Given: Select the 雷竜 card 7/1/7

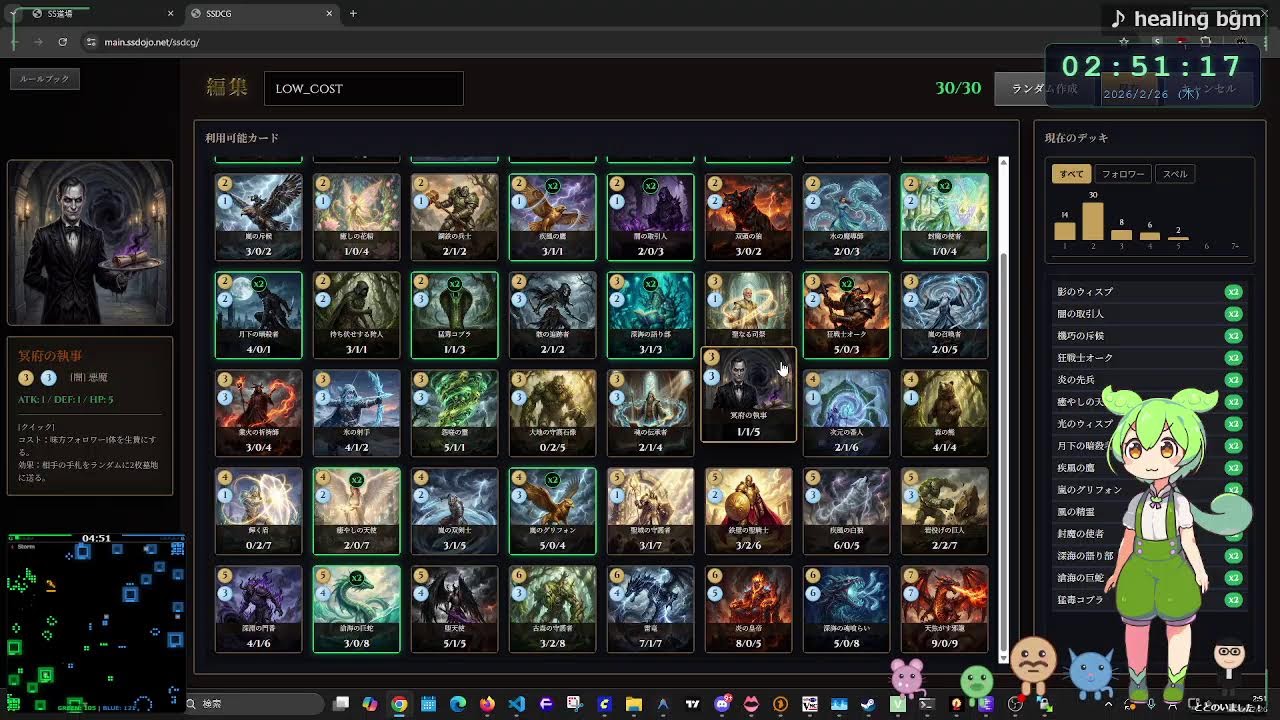Looking at the screenshot, I should (650, 609).
